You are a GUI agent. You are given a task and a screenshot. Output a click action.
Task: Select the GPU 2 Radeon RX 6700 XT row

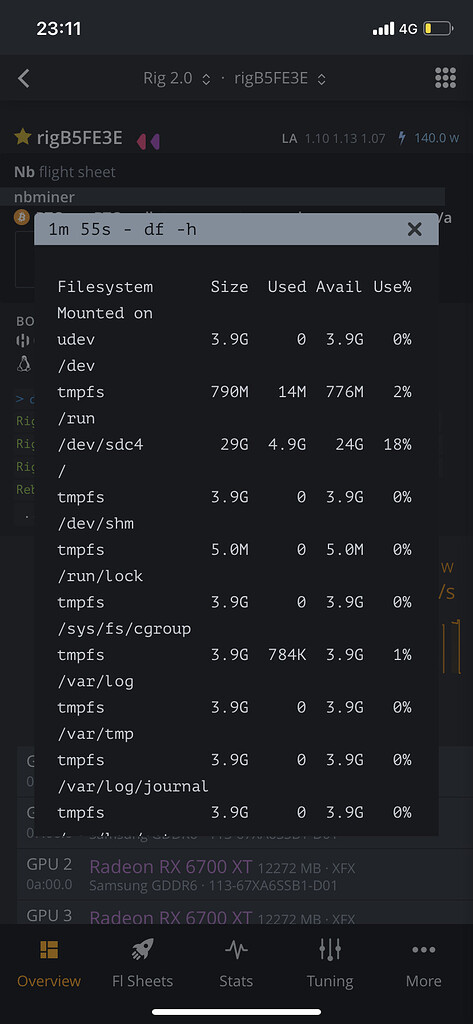(x=236, y=875)
